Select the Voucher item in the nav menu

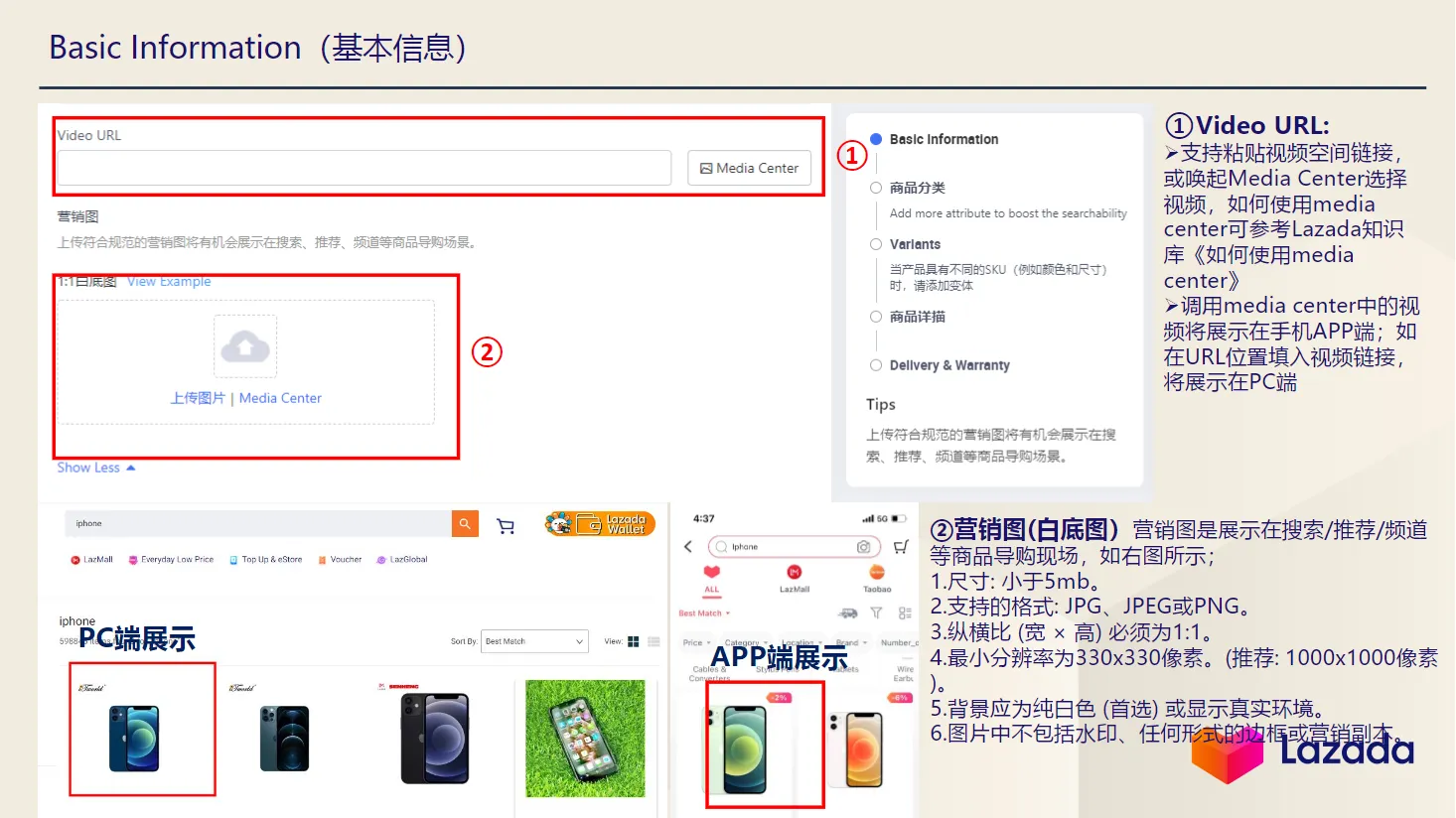click(x=340, y=559)
